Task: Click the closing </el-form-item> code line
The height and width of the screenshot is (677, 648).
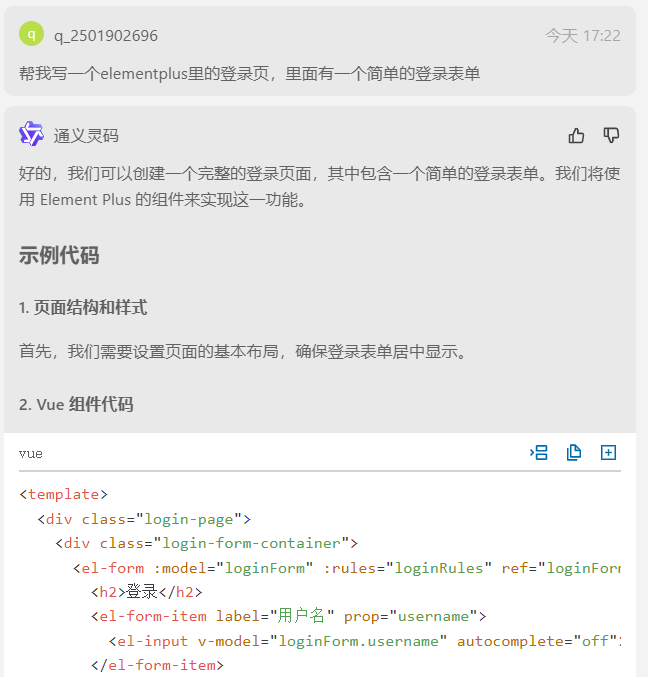Action: point(158,665)
